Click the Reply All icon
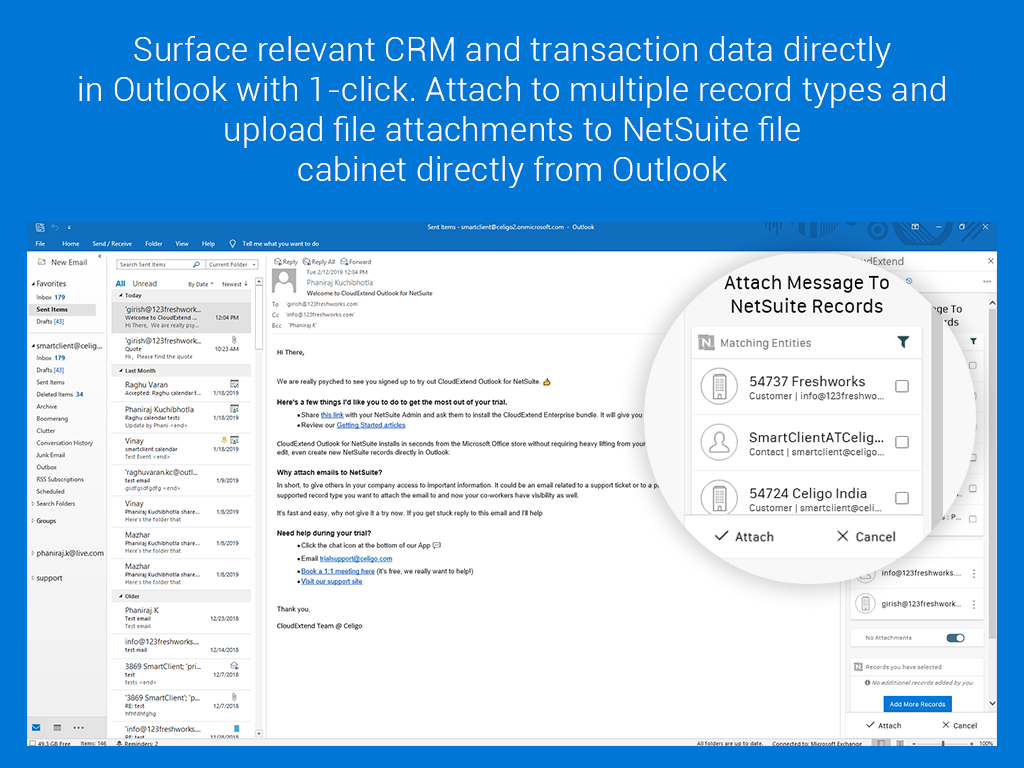 (306, 262)
